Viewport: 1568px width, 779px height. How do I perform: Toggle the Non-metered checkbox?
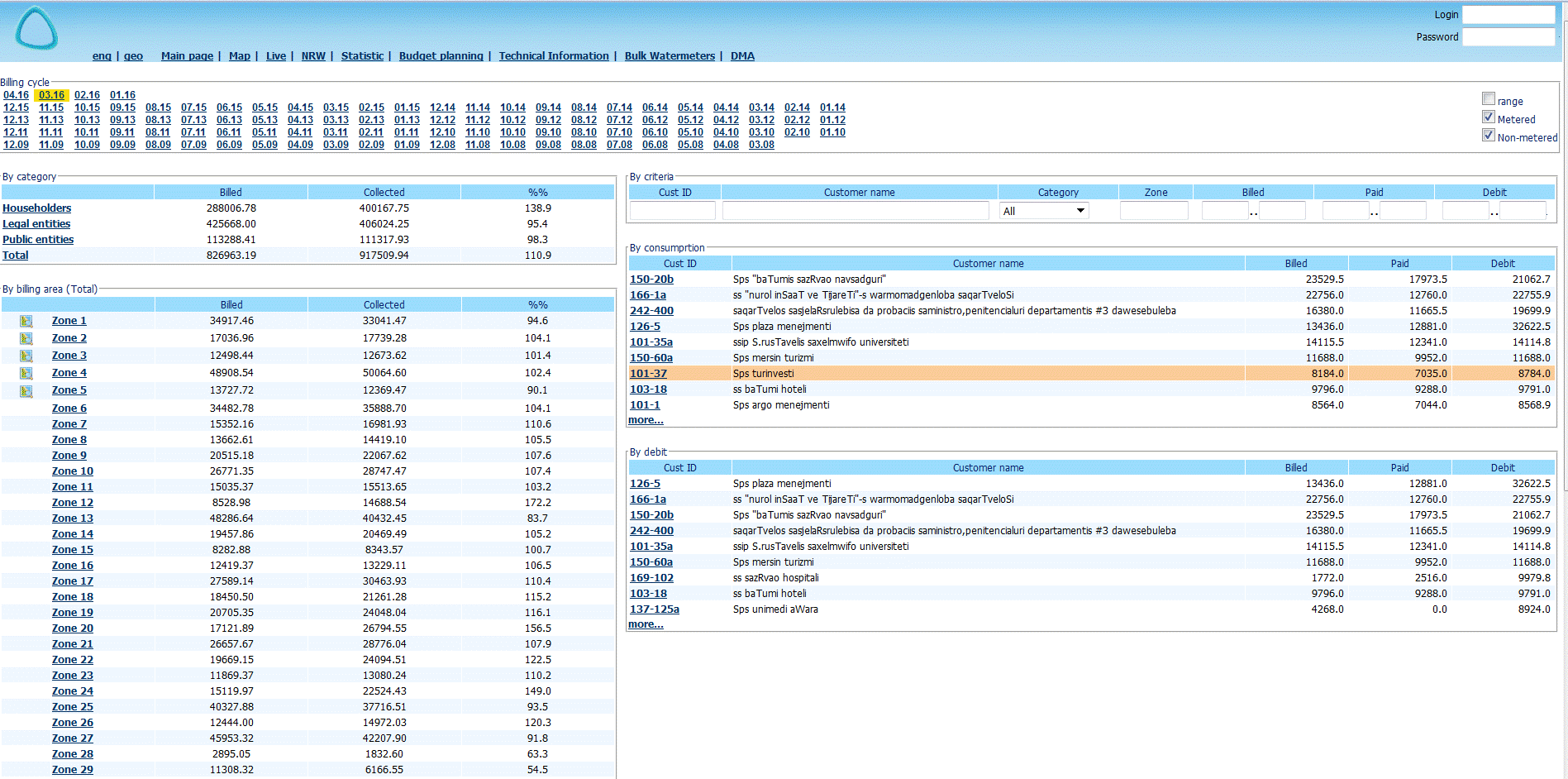point(1489,135)
